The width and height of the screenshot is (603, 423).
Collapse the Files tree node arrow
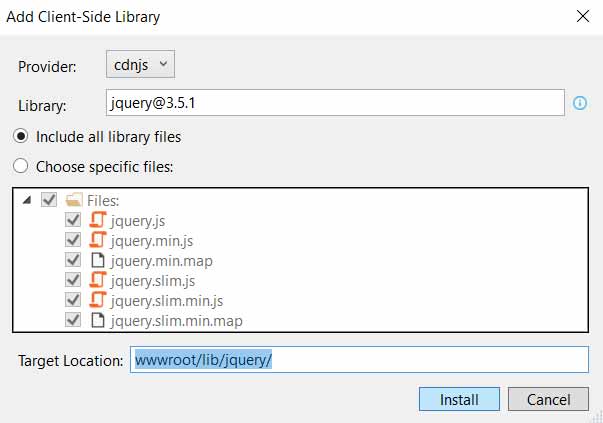27,200
